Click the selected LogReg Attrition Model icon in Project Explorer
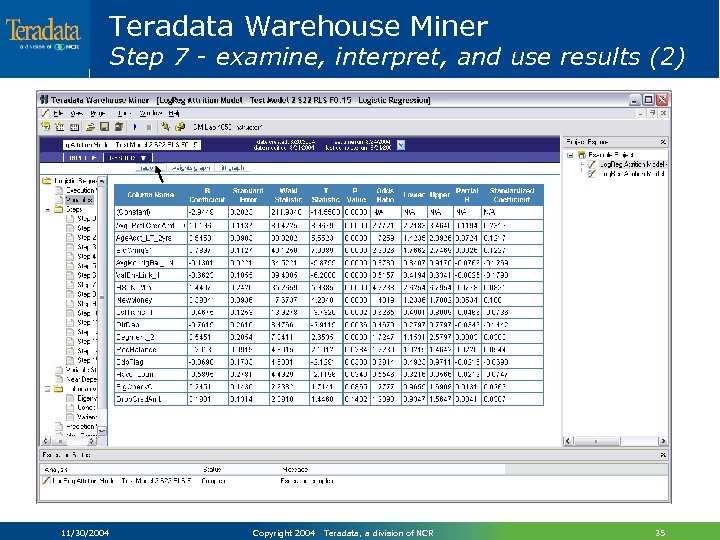Image resolution: width=720 pixels, height=540 pixels. tap(592, 164)
